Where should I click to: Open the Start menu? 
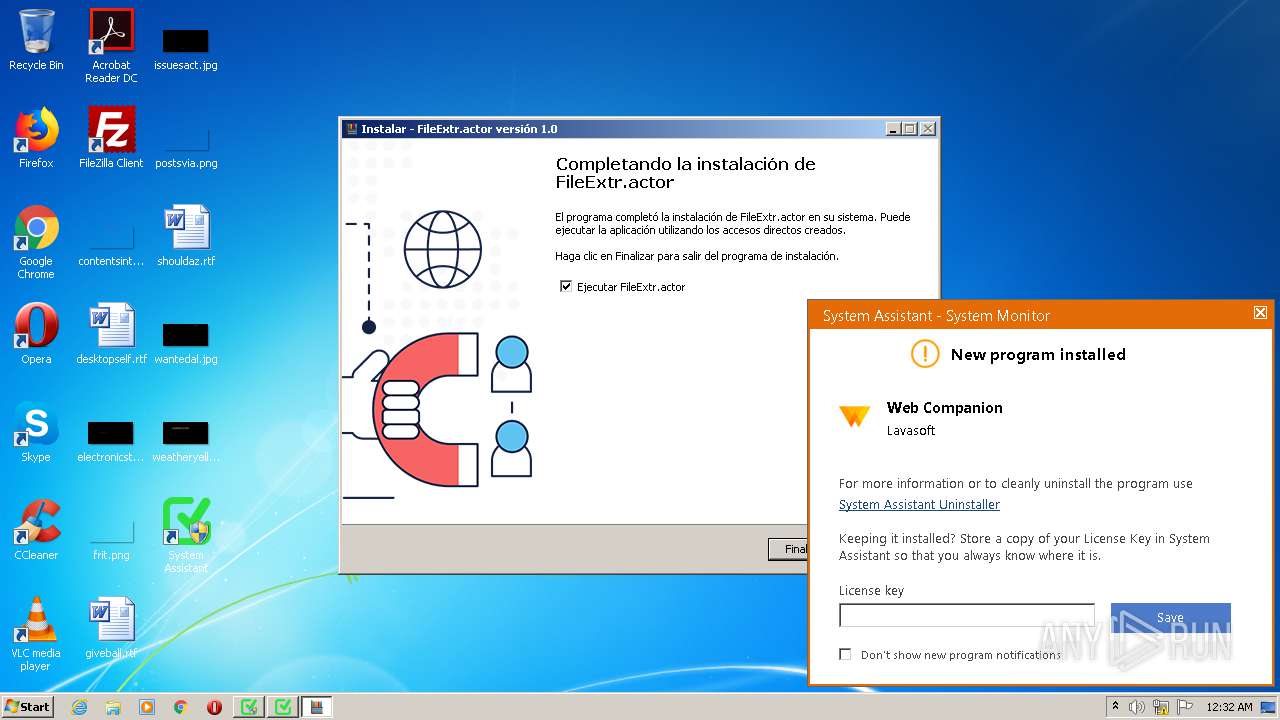(x=28, y=707)
